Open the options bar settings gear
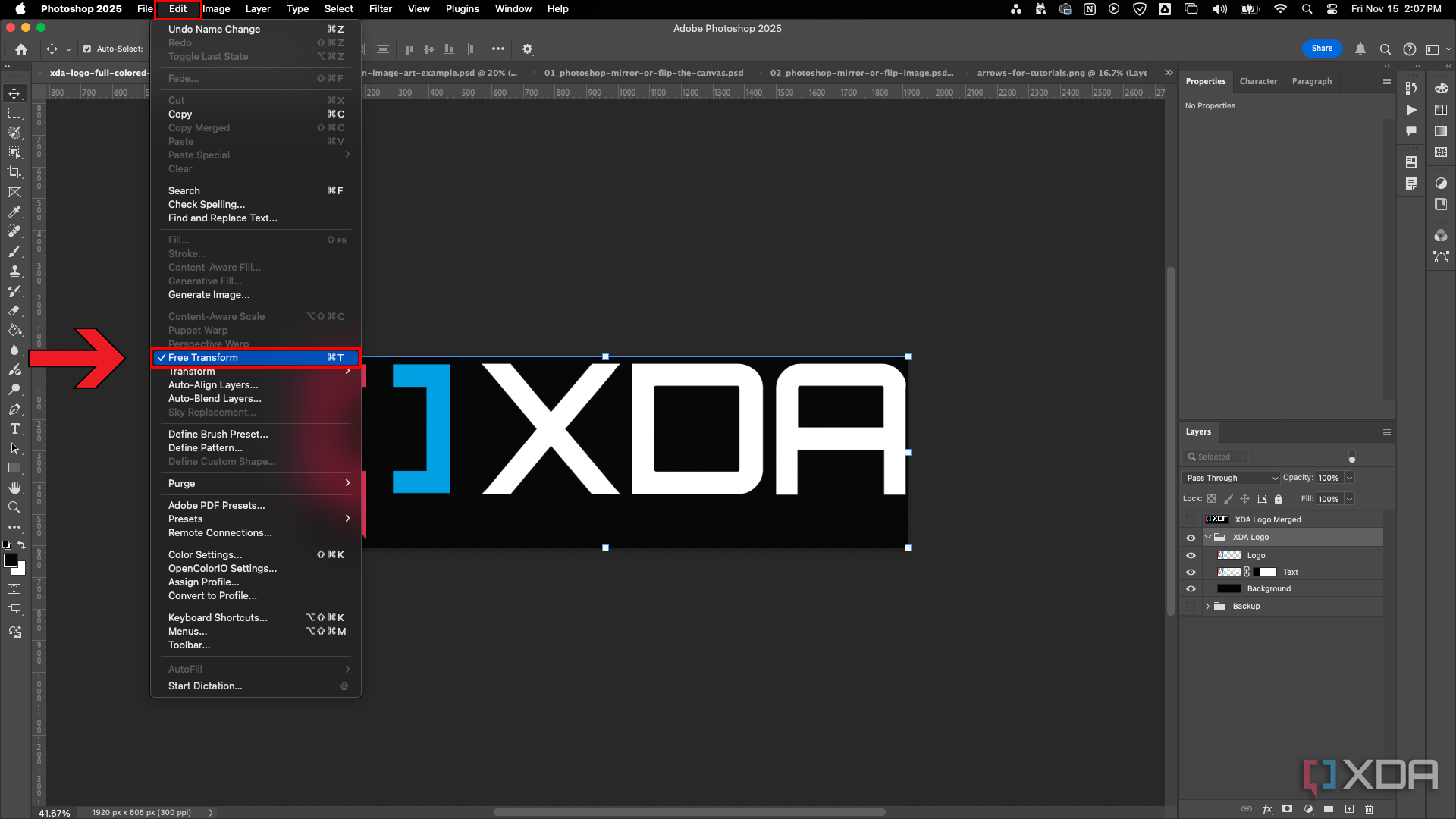 tap(528, 49)
